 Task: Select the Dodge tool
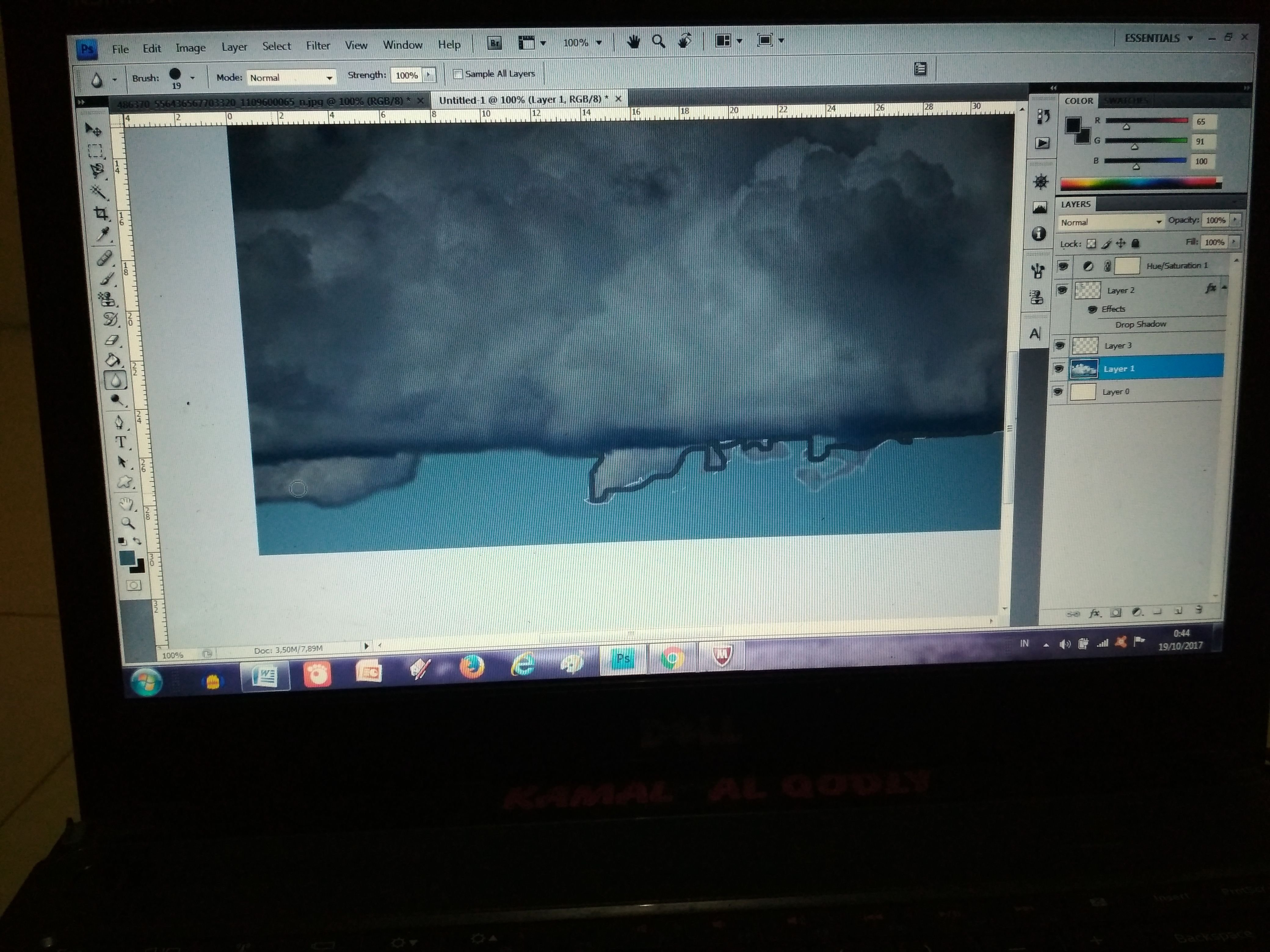coord(117,400)
